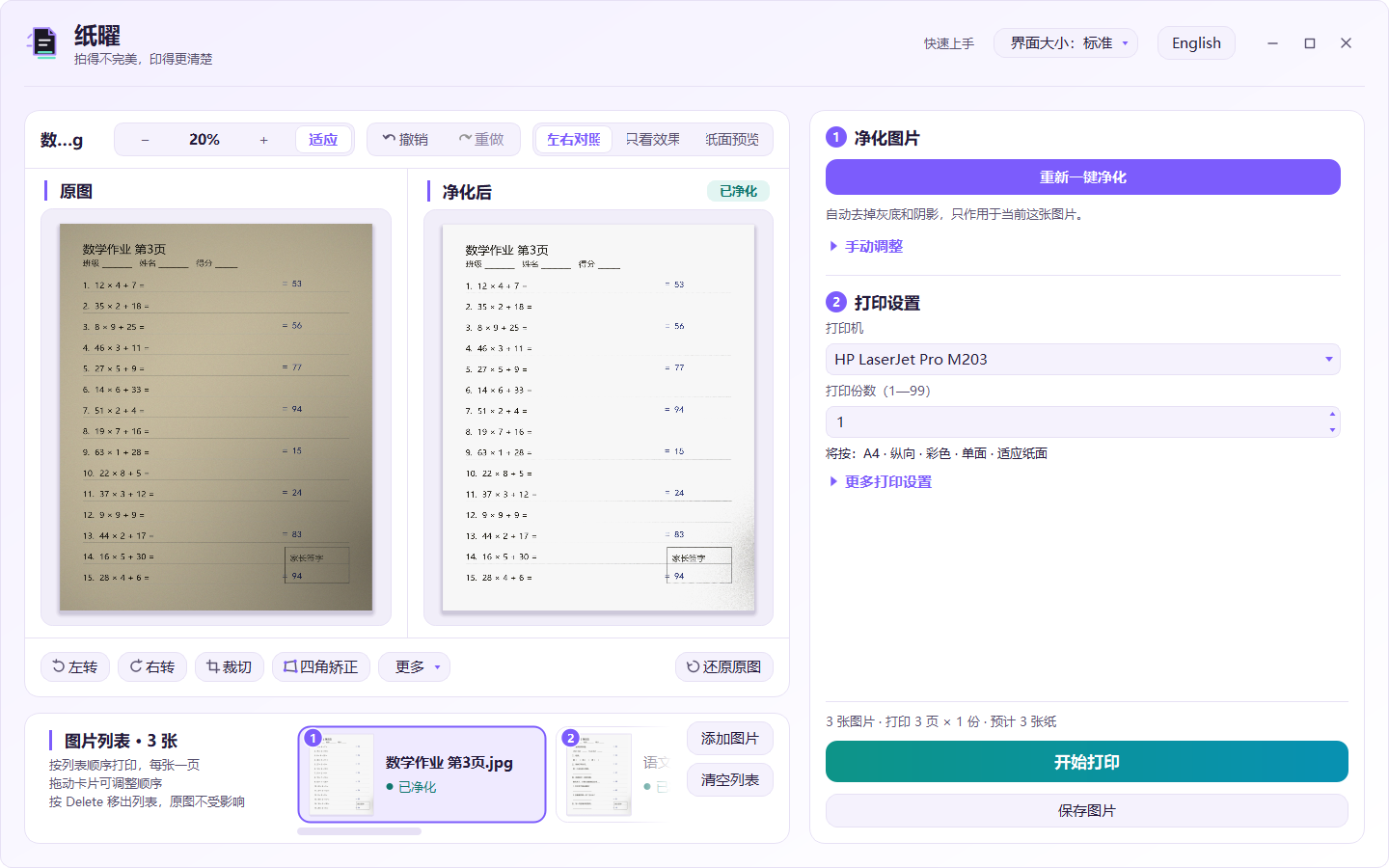Select the 裁切 crop tool
Image resolution: width=1389 pixels, height=868 pixels.
(230, 667)
